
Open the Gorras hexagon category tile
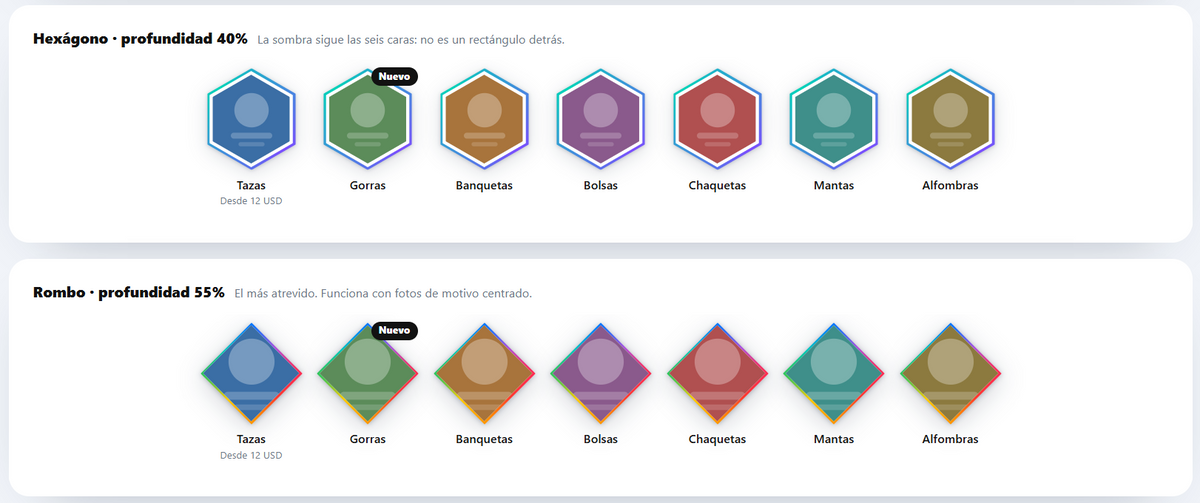pyautogui.click(x=367, y=119)
